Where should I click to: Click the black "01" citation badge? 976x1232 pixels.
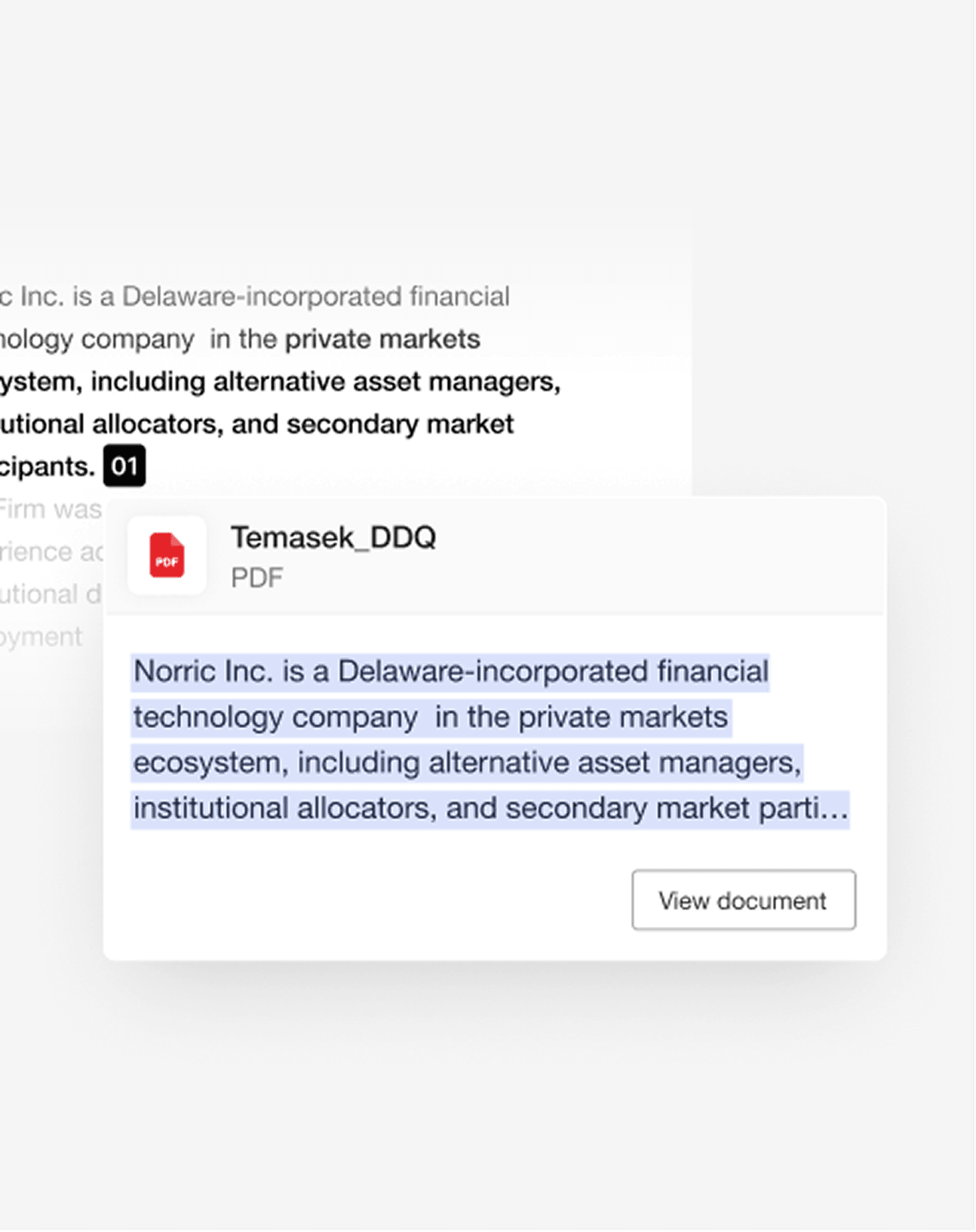click(x=124, y=466)
